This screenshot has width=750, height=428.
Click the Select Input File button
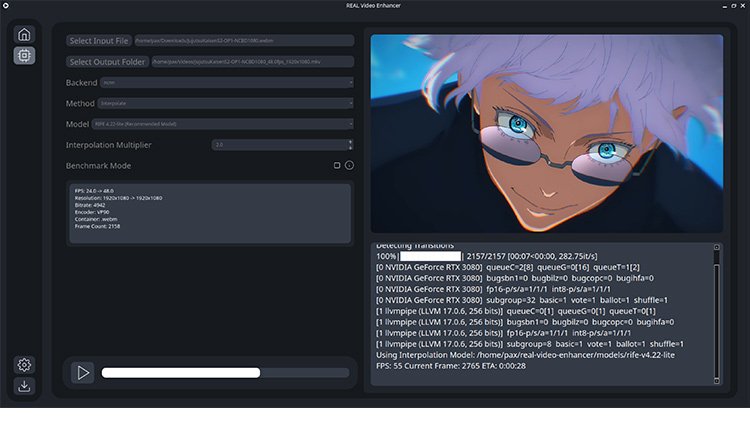tap(99, 41)
